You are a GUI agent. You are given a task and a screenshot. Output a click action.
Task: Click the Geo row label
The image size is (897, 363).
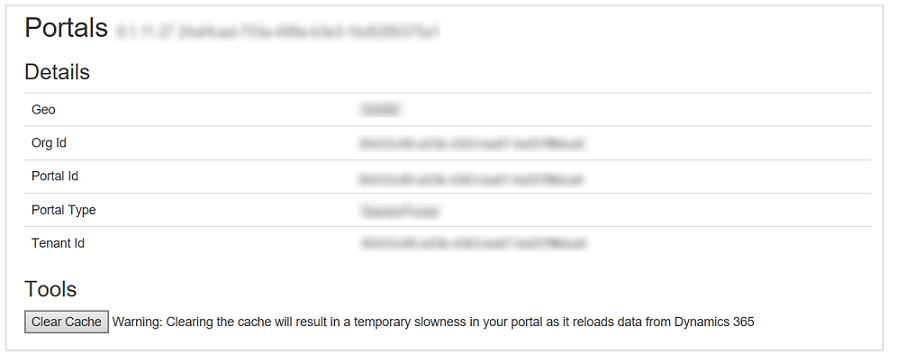[x=43, y=109]
